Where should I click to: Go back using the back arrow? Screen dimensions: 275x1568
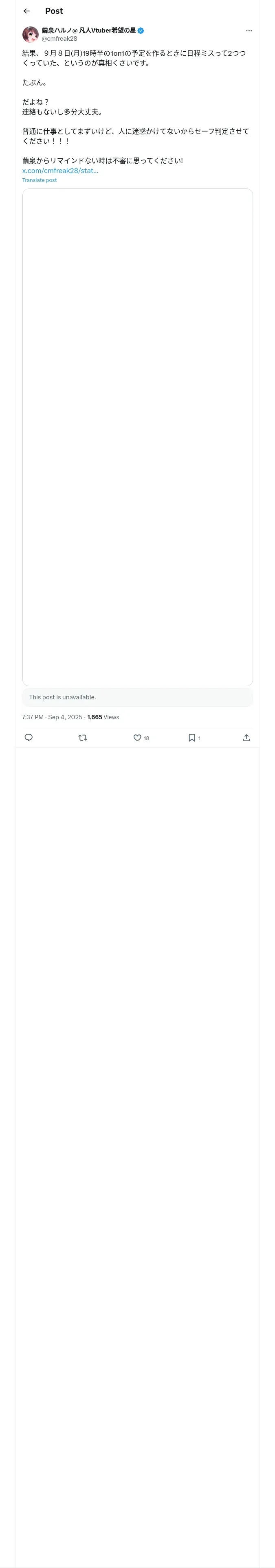[26, 11]
